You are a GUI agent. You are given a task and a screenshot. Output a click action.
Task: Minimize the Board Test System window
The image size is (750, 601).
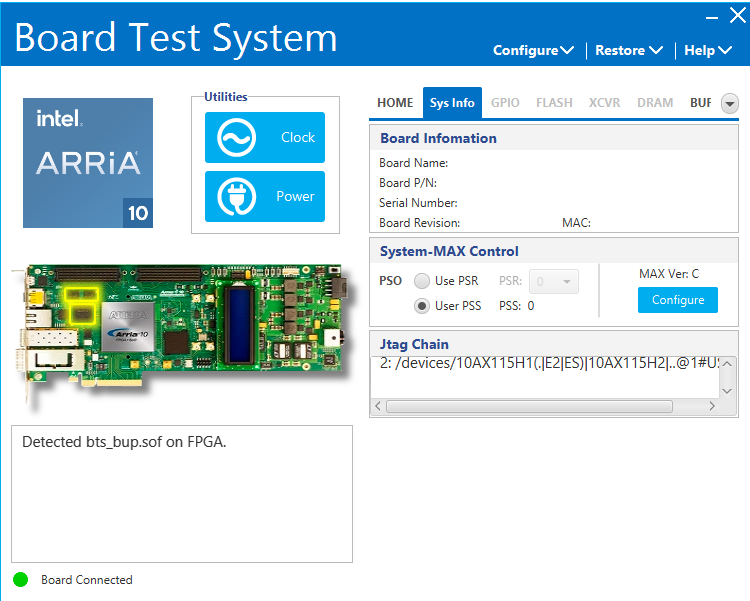click(x=713, y=17)
